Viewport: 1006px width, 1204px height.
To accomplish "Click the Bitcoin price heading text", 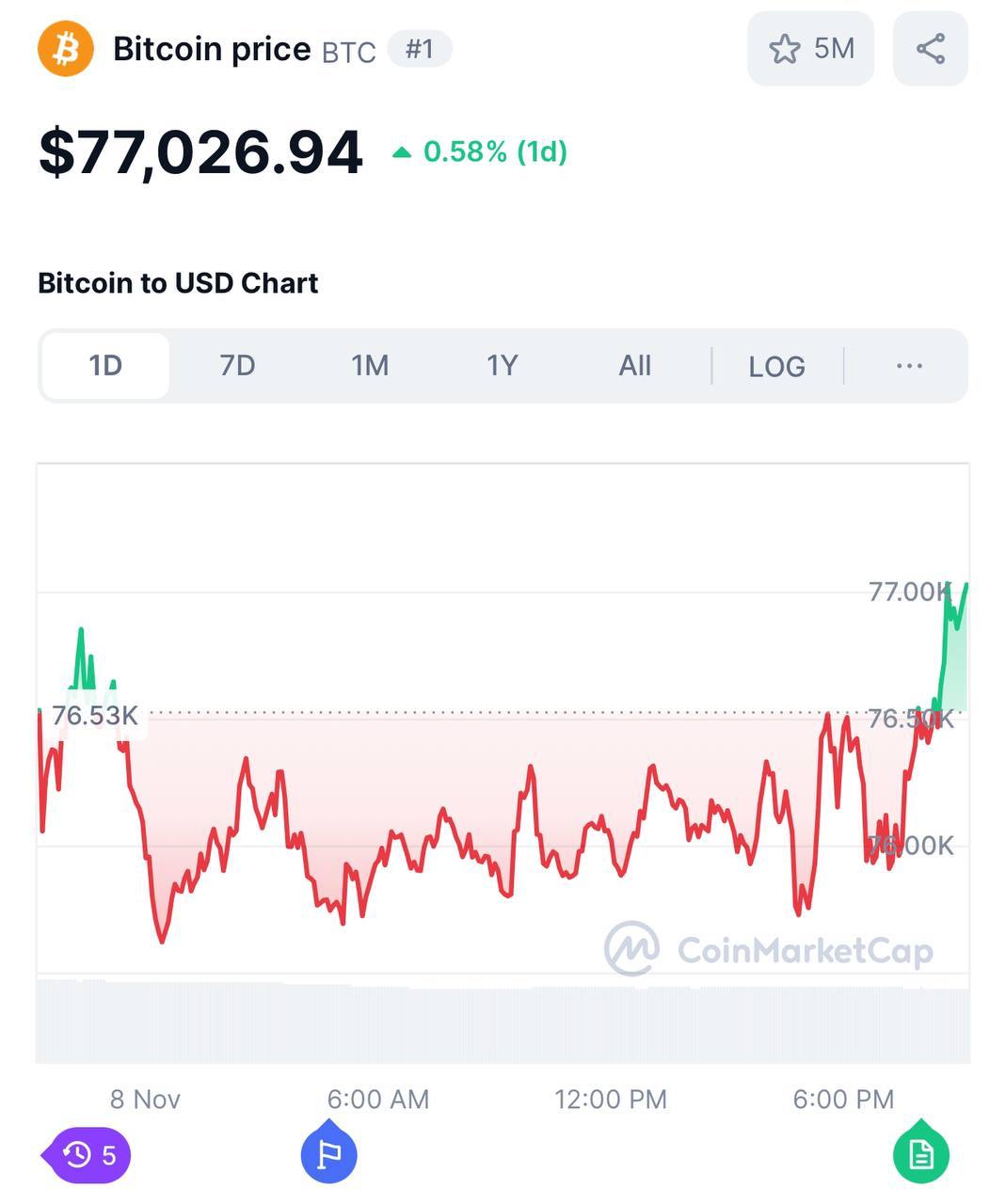I will click(212, 49).
